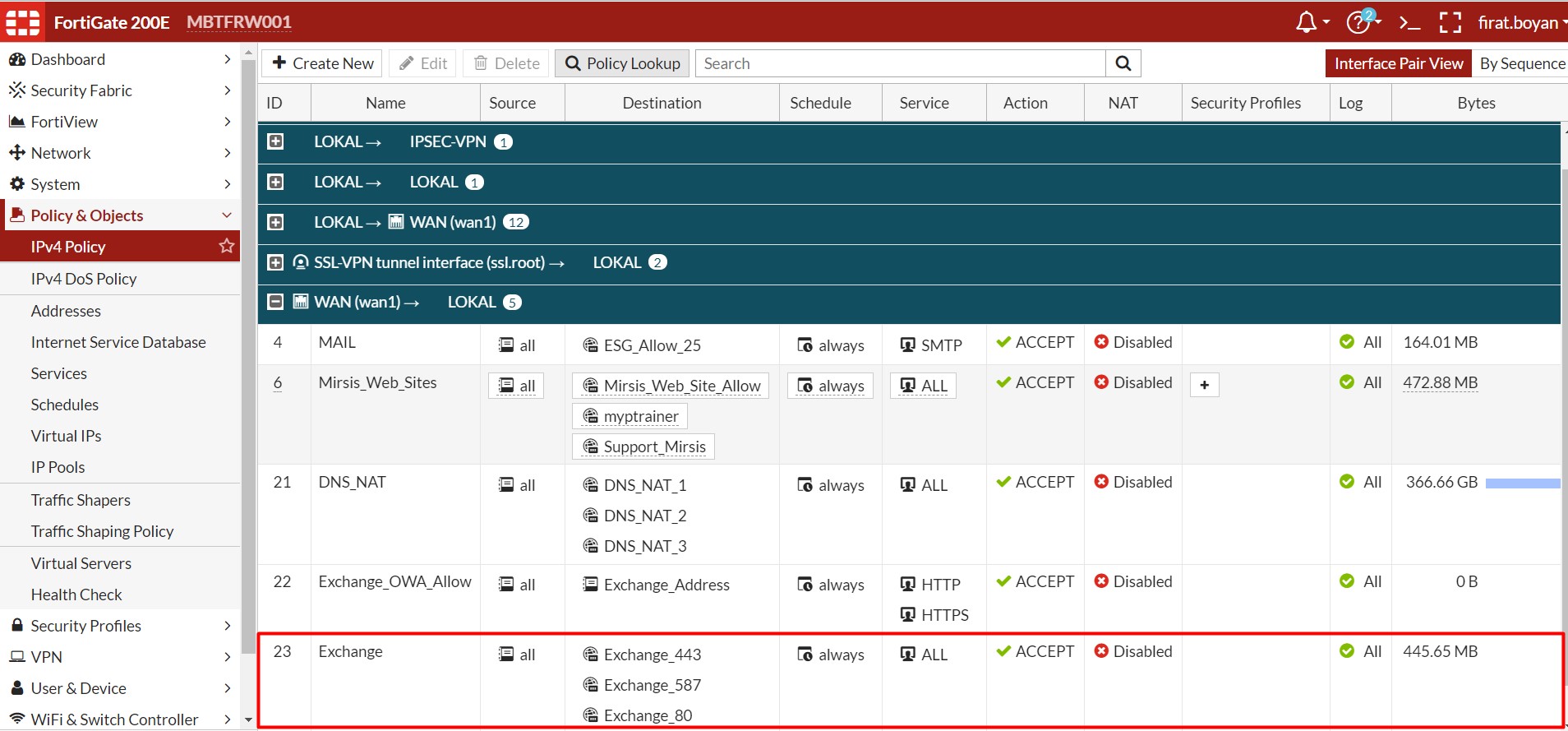The width and height of the screenshot is (1568, 731).
Task: Click the Dashboard gauge icon
Action: click(16, 59)
